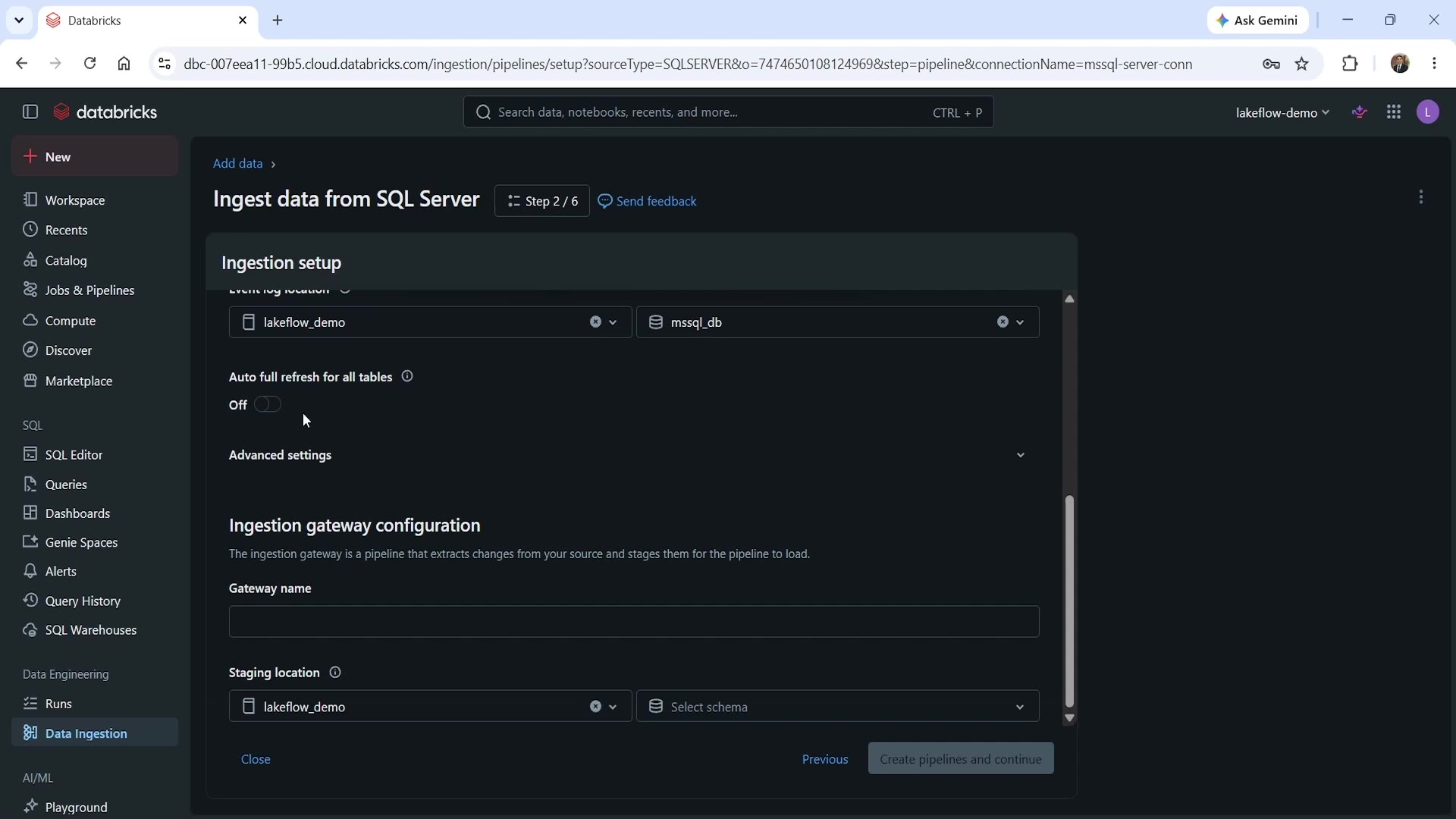Open the kebab menu on page right
The image size is (1456, 819).
1421,197
